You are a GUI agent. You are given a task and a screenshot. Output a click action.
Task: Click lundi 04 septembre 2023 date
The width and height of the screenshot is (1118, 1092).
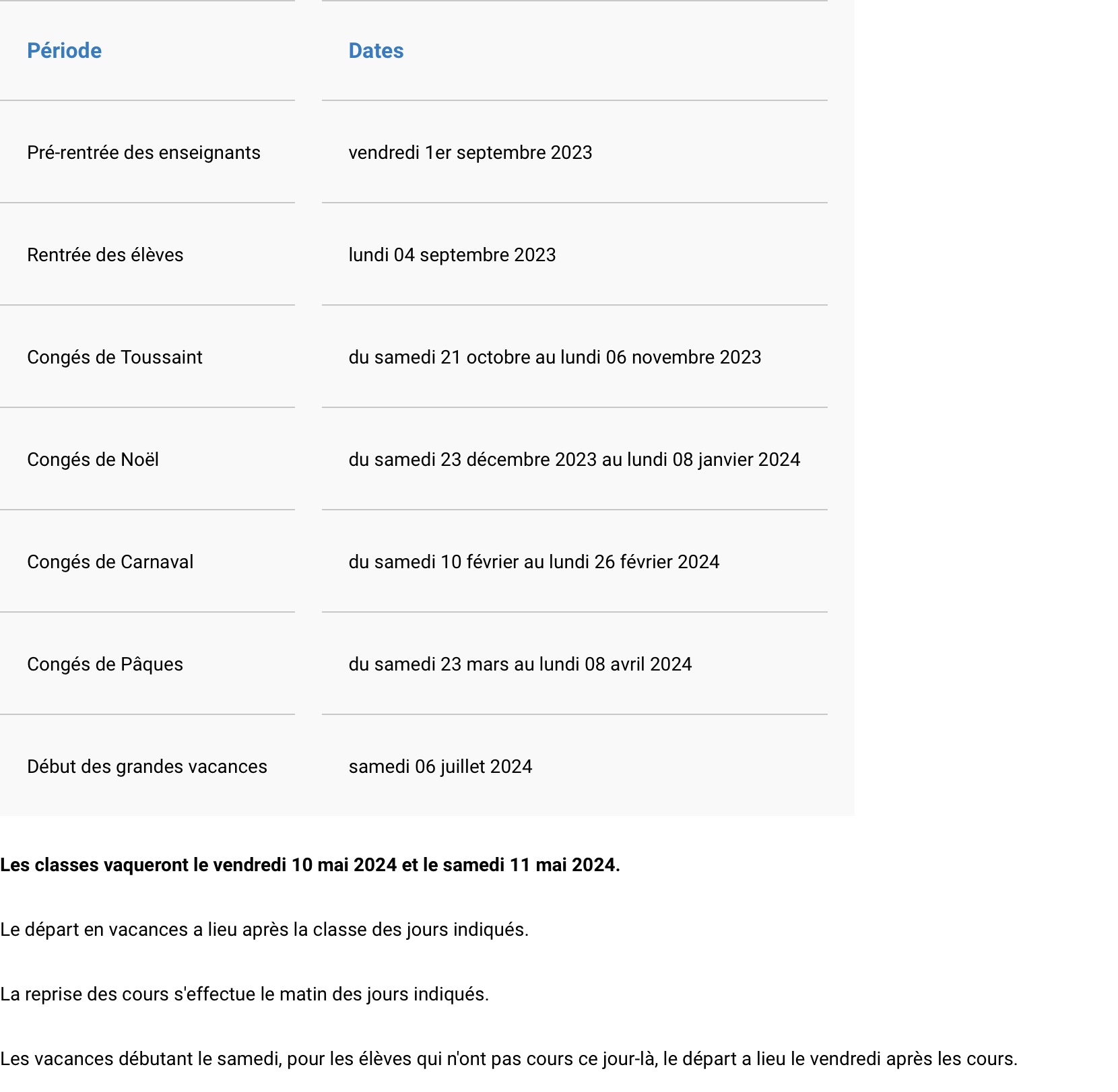point(452,255)
